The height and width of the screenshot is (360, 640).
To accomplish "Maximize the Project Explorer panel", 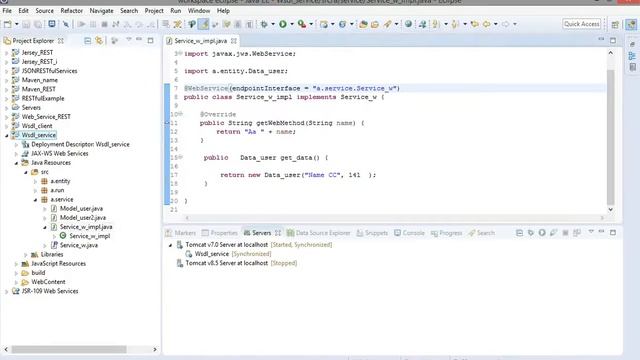I will click(x=150, y=40).
